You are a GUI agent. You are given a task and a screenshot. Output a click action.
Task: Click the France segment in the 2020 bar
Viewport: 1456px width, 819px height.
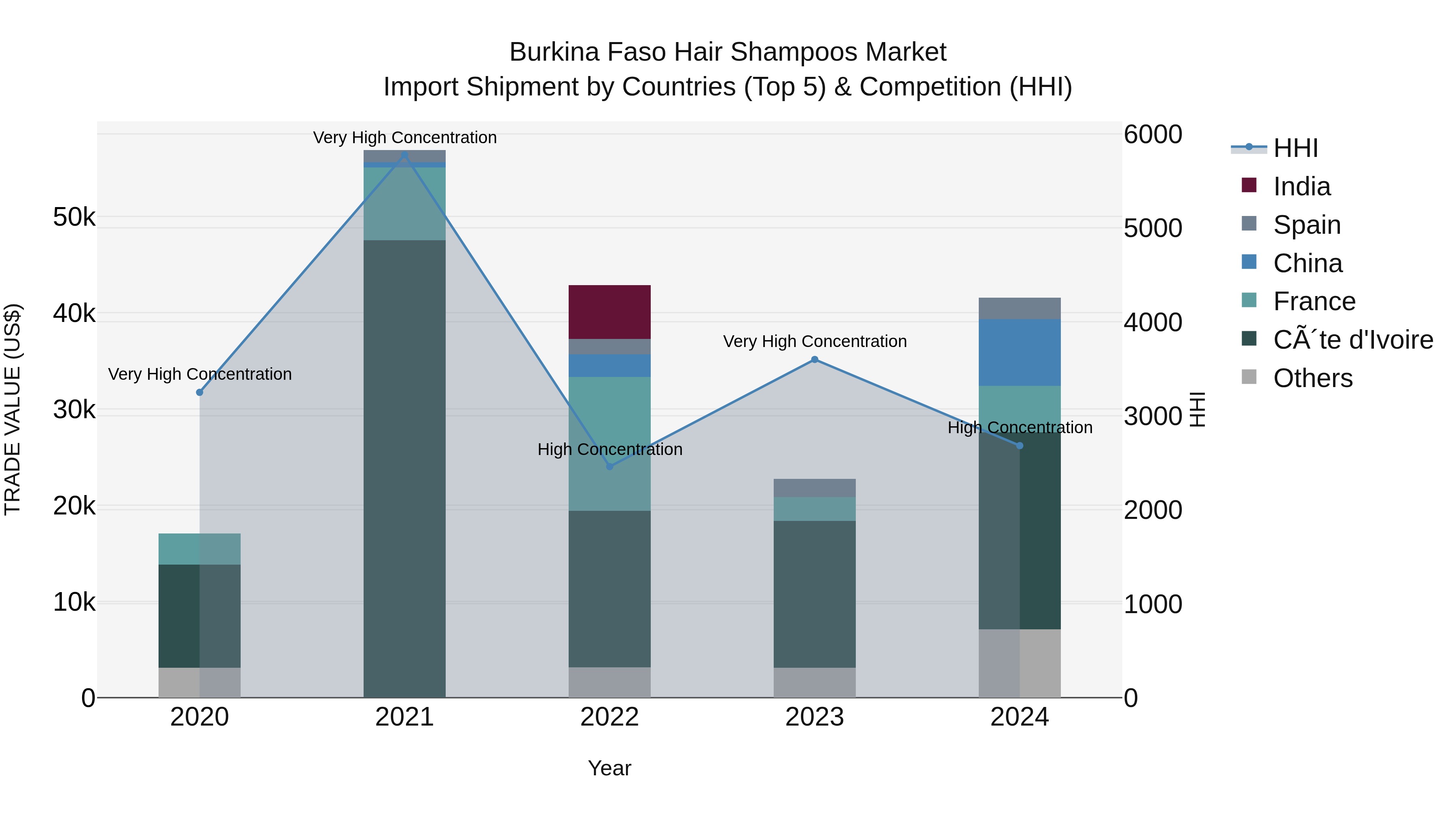click(199, 549)
